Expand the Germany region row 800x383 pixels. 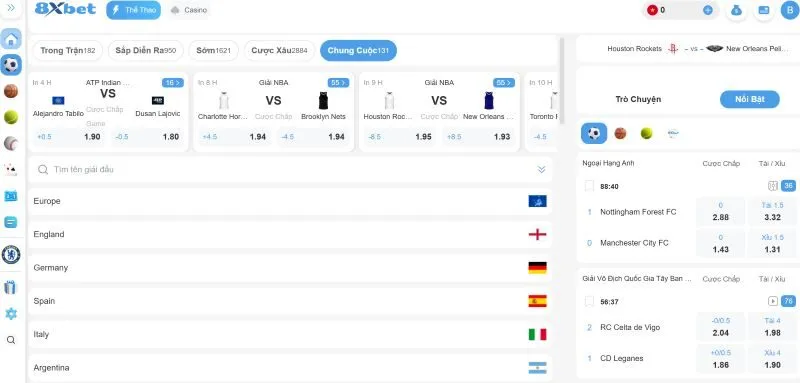(x=290, y=268)
